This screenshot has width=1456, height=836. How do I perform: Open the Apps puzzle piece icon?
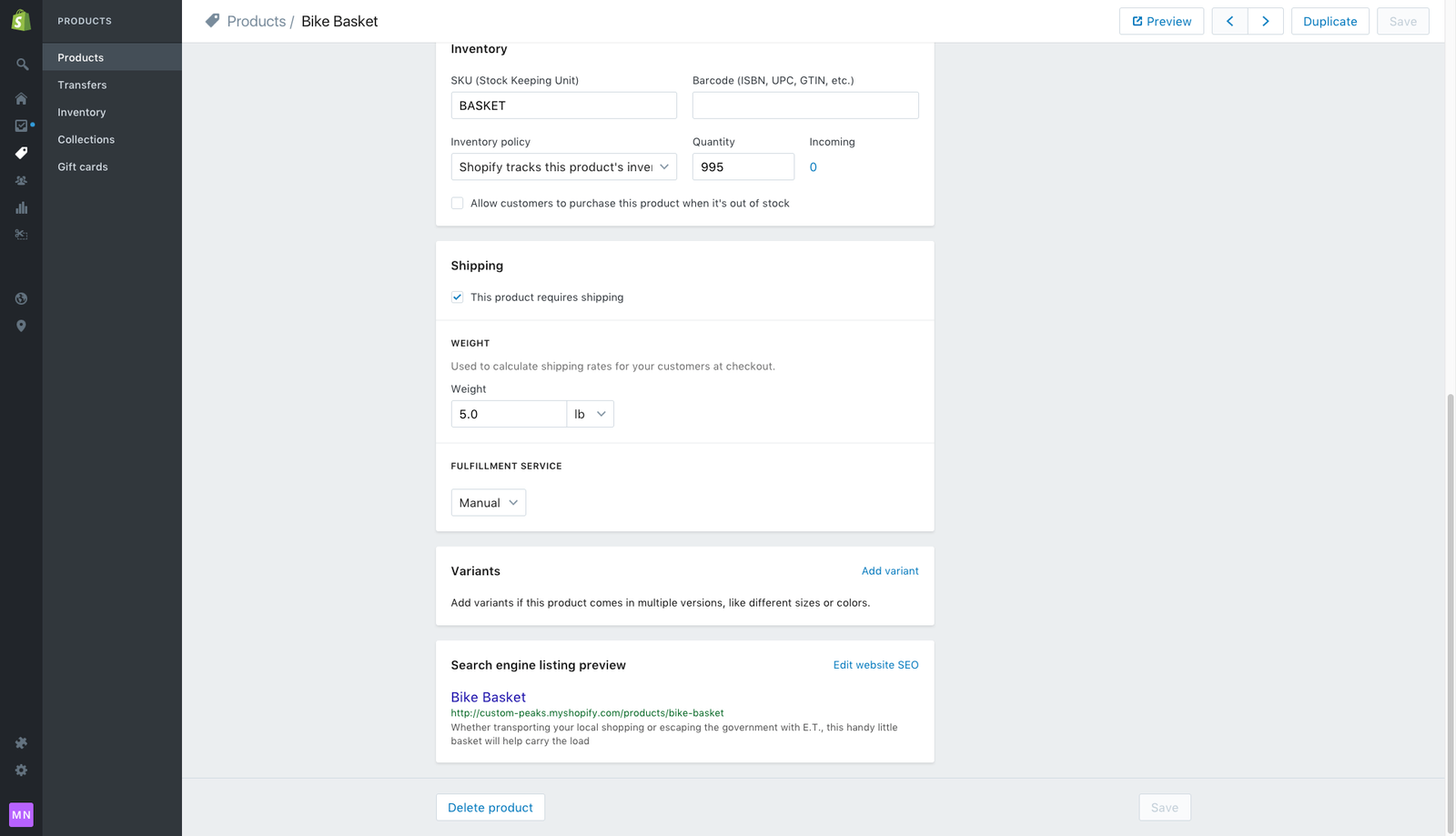tap(21, 743)
